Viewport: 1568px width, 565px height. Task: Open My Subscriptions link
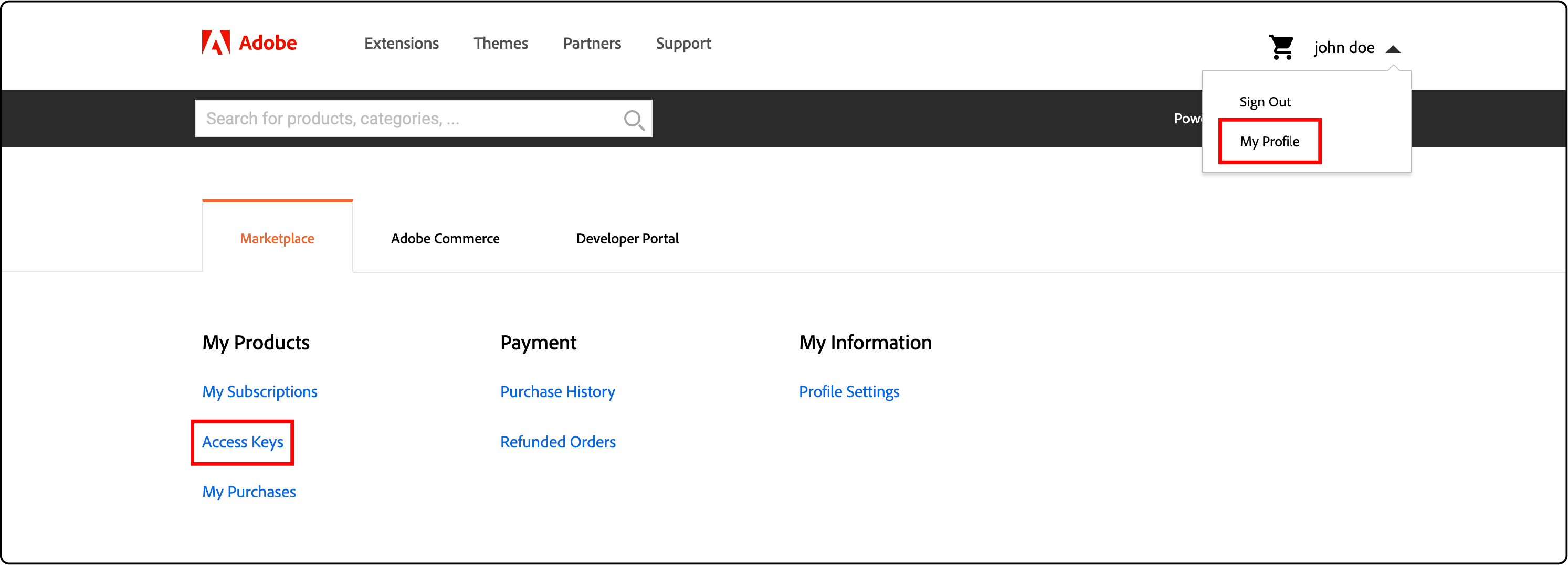[x=259, y=392]
